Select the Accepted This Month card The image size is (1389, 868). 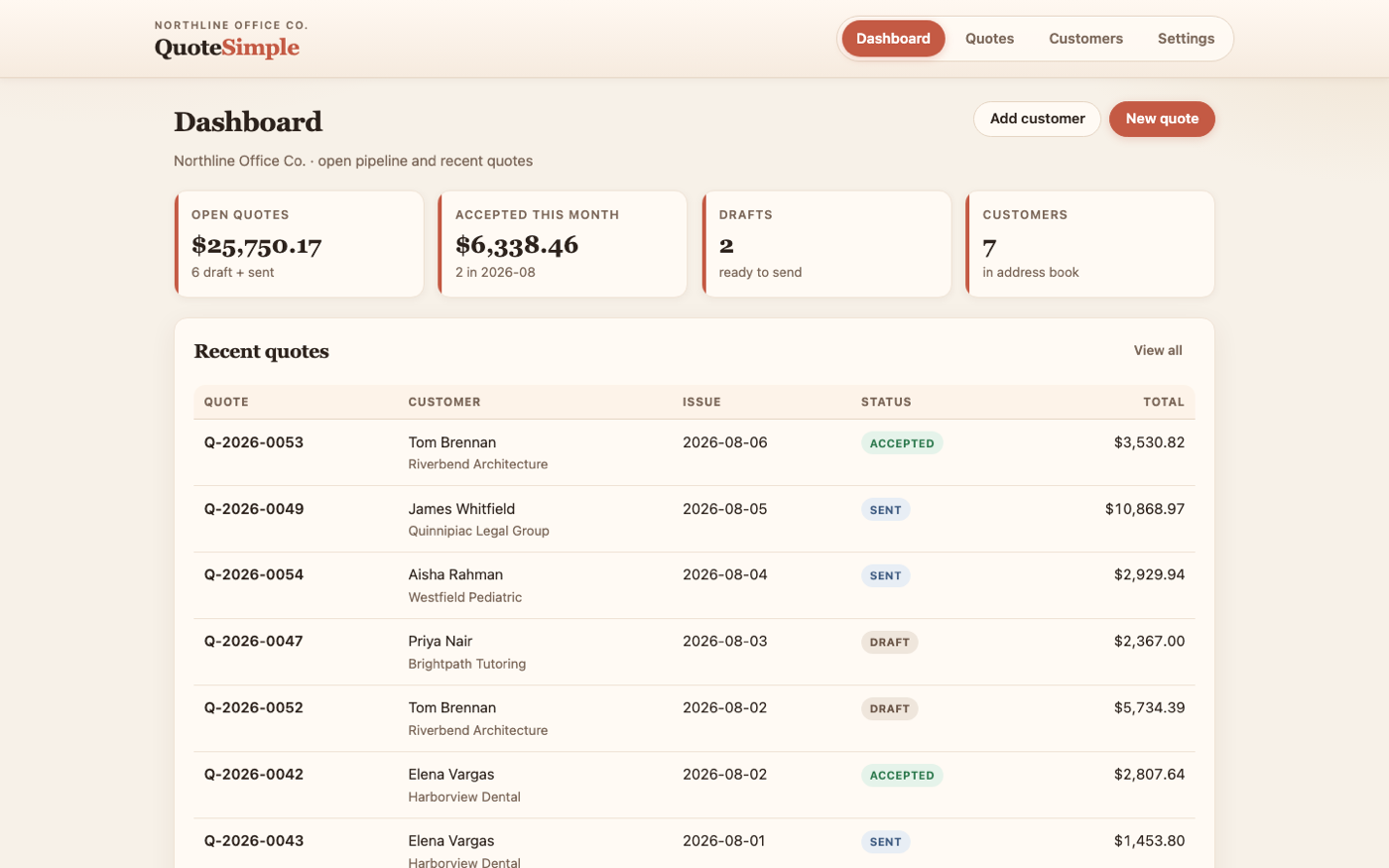pos(563,244)
